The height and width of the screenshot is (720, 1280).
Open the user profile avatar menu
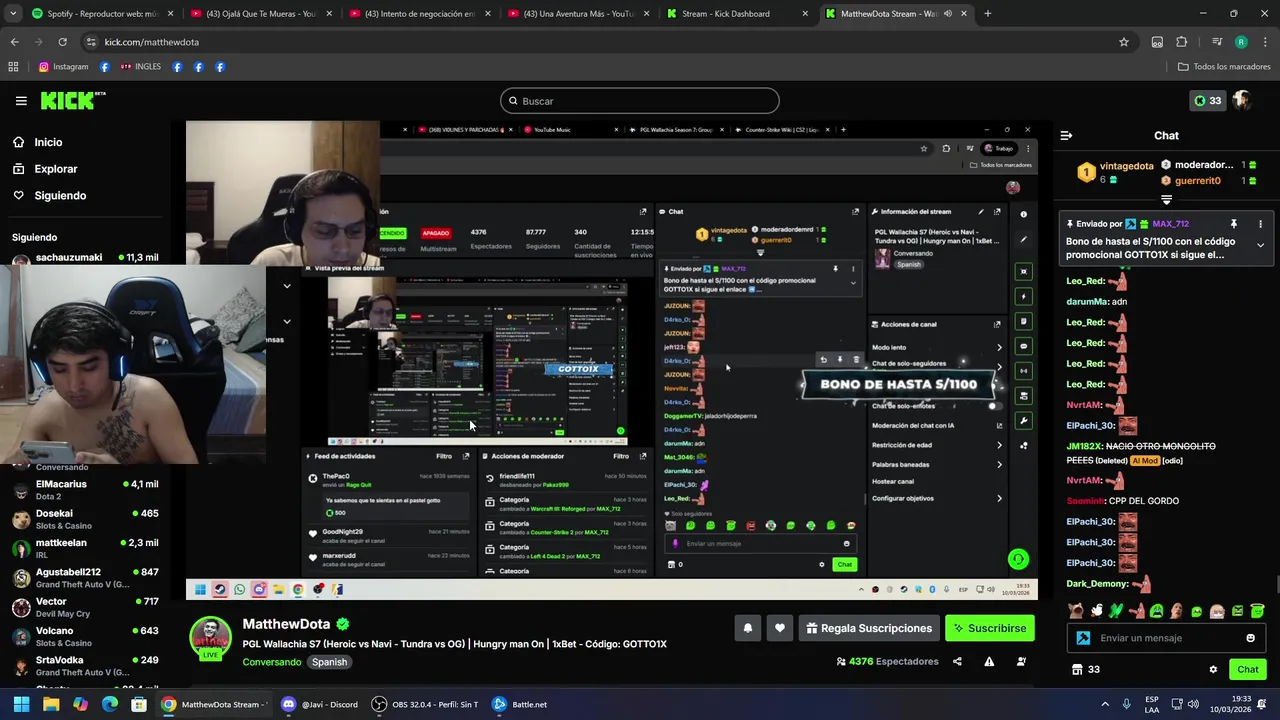click(x=1242, y=100)
